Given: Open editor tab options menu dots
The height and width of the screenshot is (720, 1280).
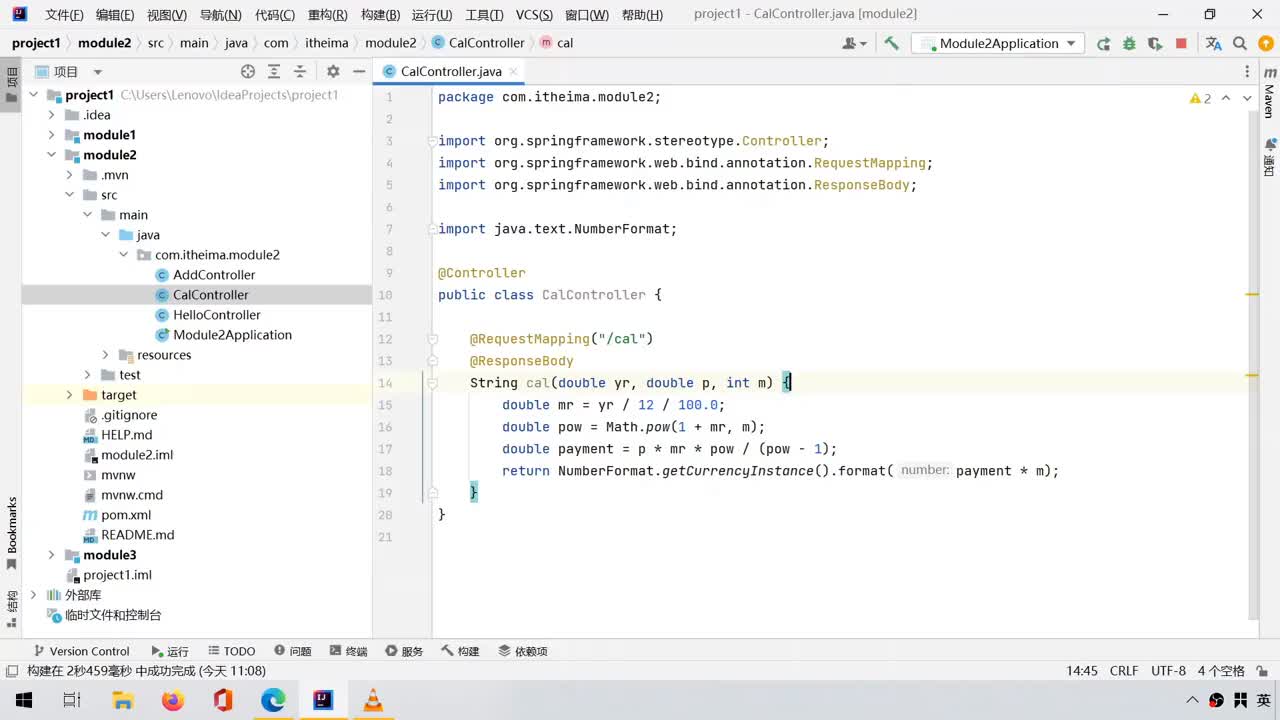Looking at the screenshot, I should pos(1247,71).
